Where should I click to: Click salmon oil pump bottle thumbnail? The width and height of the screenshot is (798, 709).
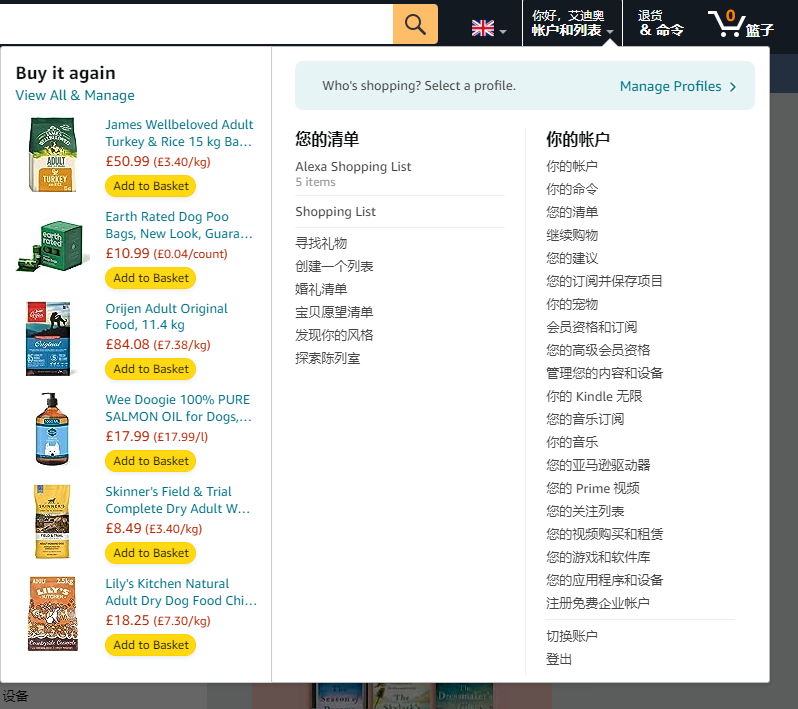tap(52, 429)
